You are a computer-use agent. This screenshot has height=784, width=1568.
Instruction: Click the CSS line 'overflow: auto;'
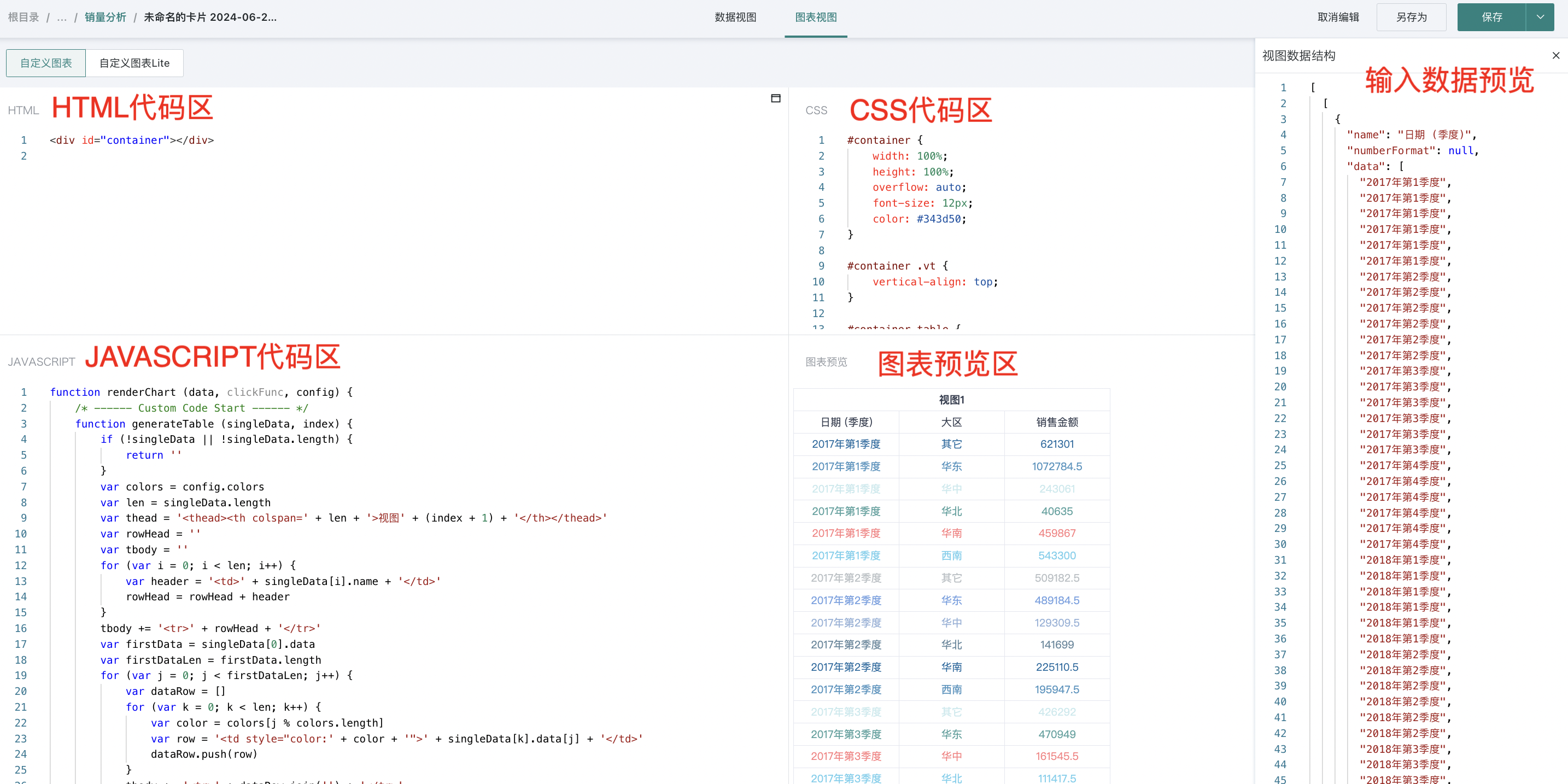coord(919,188)
